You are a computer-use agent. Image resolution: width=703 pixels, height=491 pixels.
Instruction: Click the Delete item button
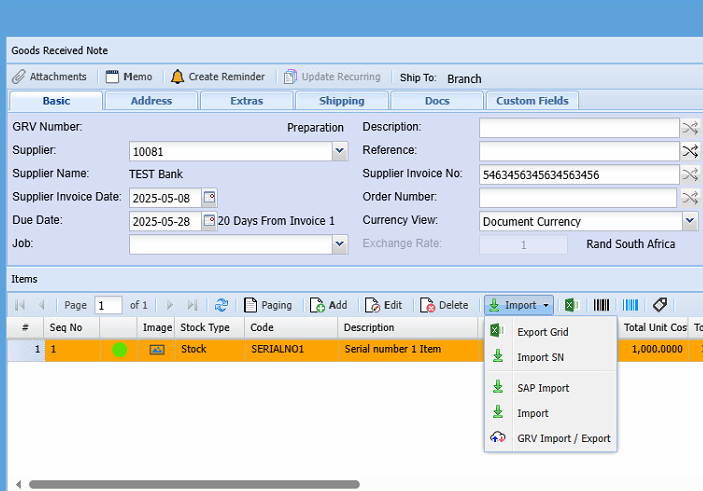pyautogui.click(x=444, y=305)
